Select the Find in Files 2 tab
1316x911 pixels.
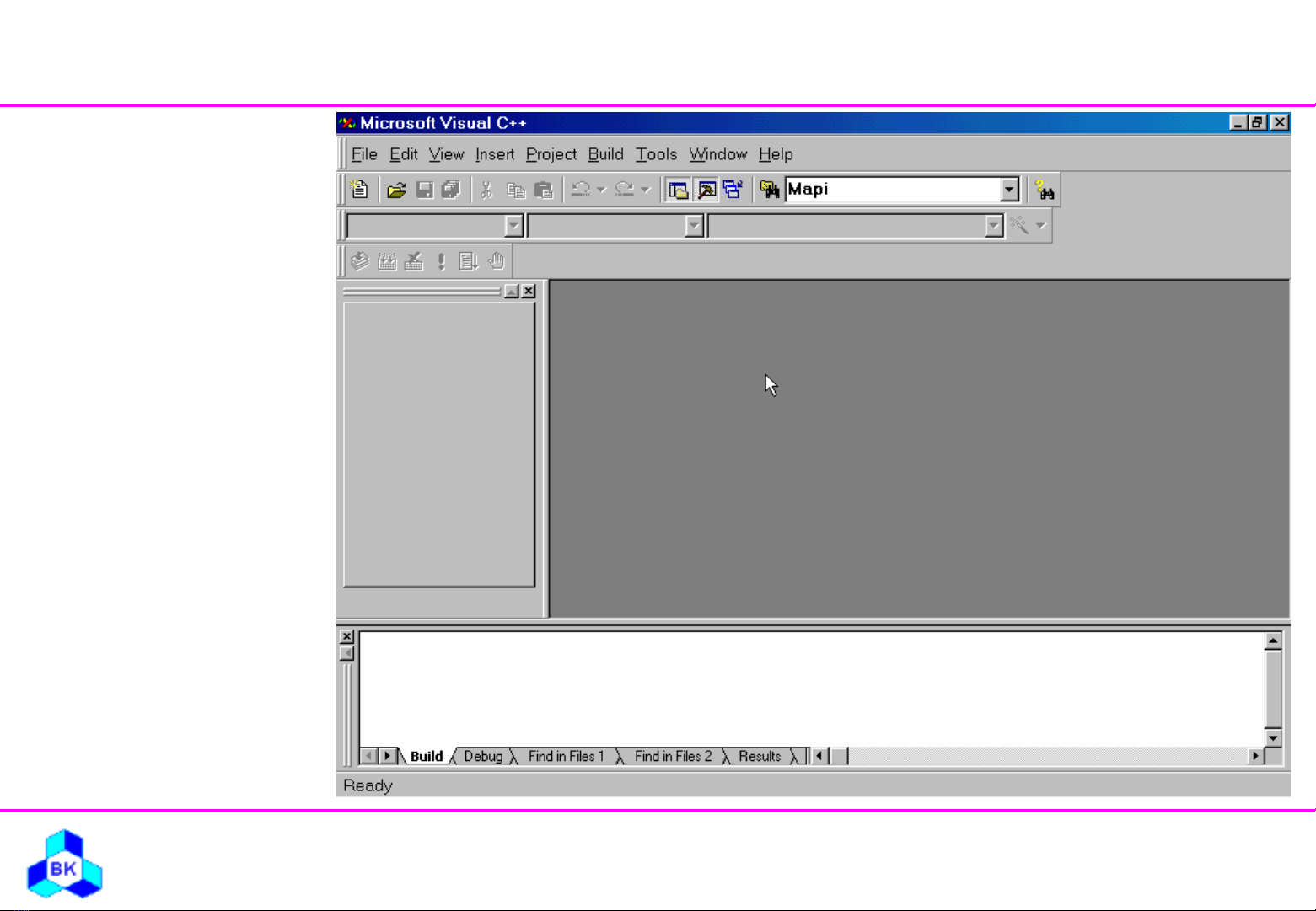pos(673,756)
